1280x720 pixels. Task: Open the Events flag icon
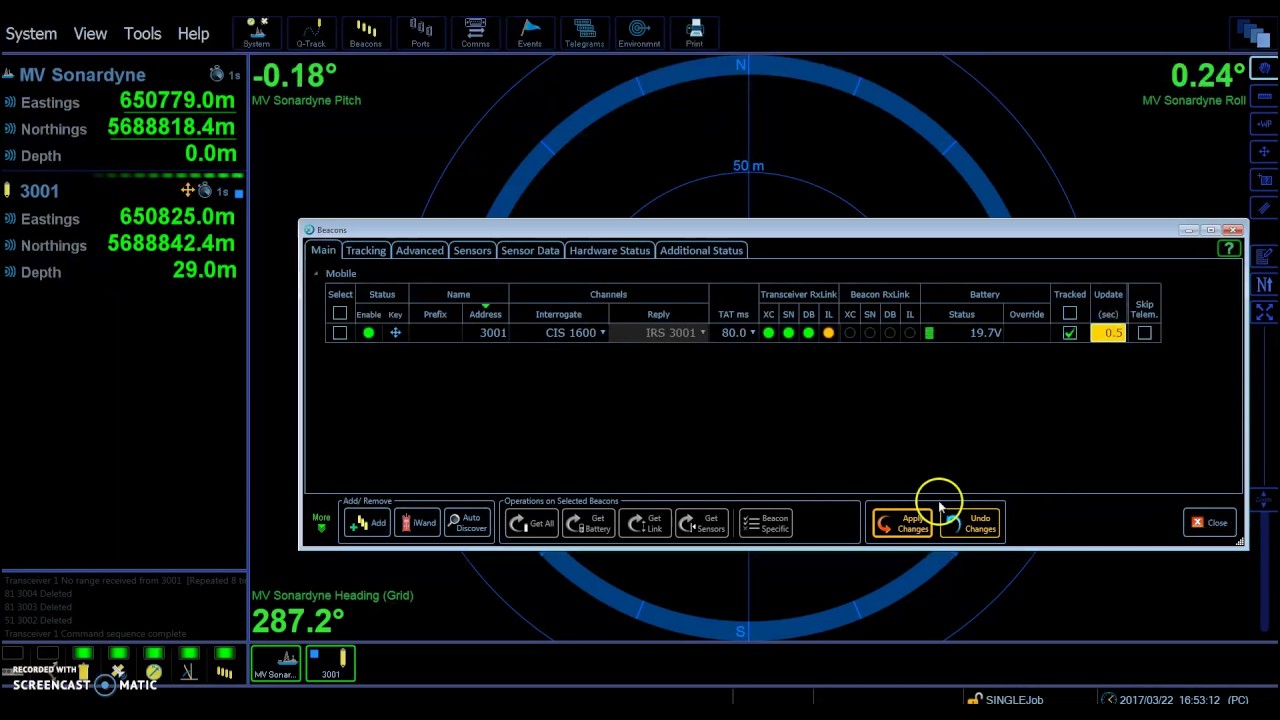tap(530, 32)
